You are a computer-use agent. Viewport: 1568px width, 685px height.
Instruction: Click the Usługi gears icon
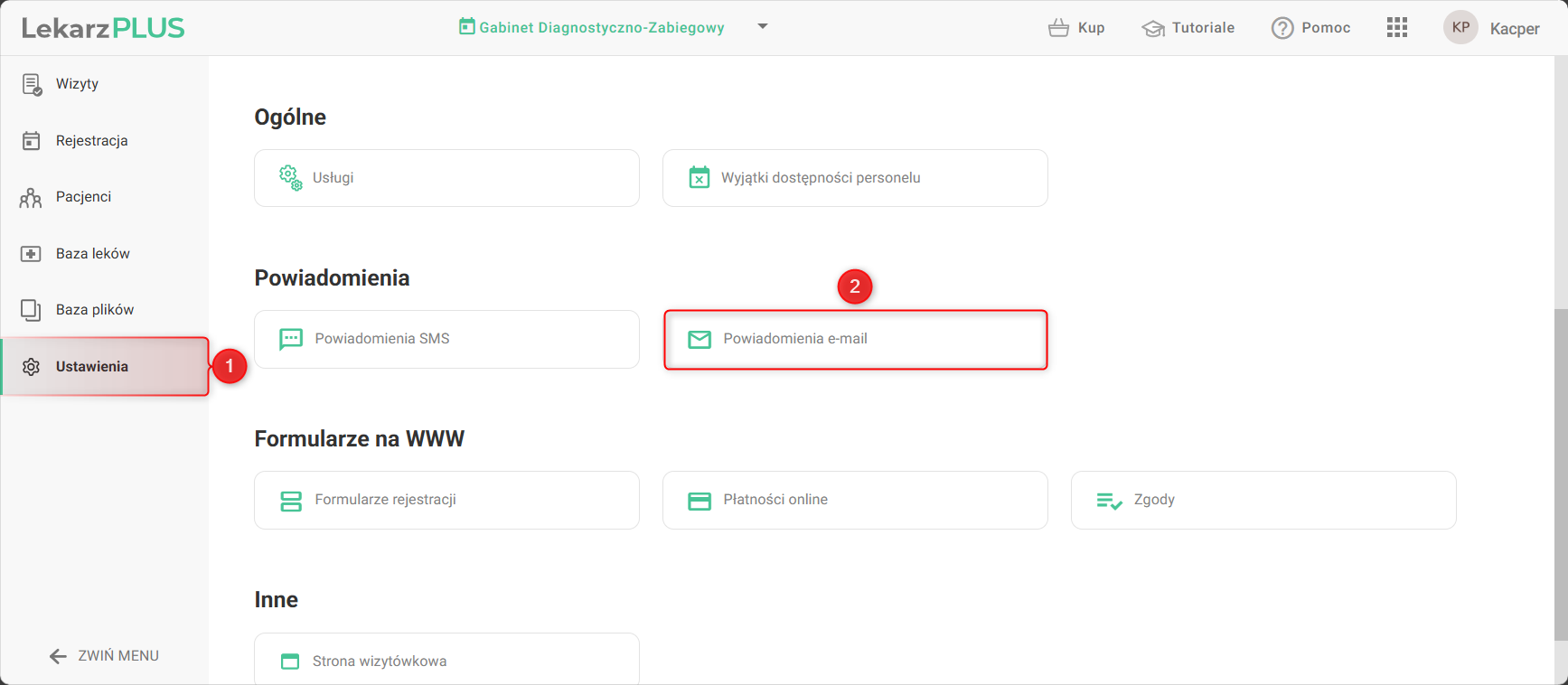coord(290,178)
